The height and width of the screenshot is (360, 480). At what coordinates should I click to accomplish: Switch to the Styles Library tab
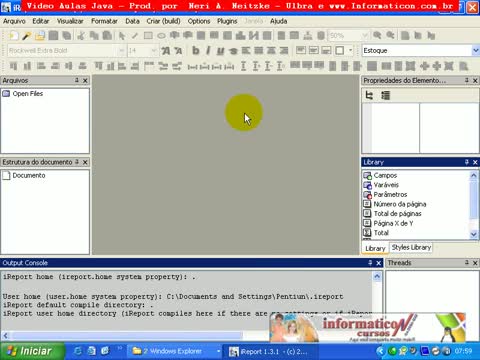pyautogui.click(x=411, y=247)
